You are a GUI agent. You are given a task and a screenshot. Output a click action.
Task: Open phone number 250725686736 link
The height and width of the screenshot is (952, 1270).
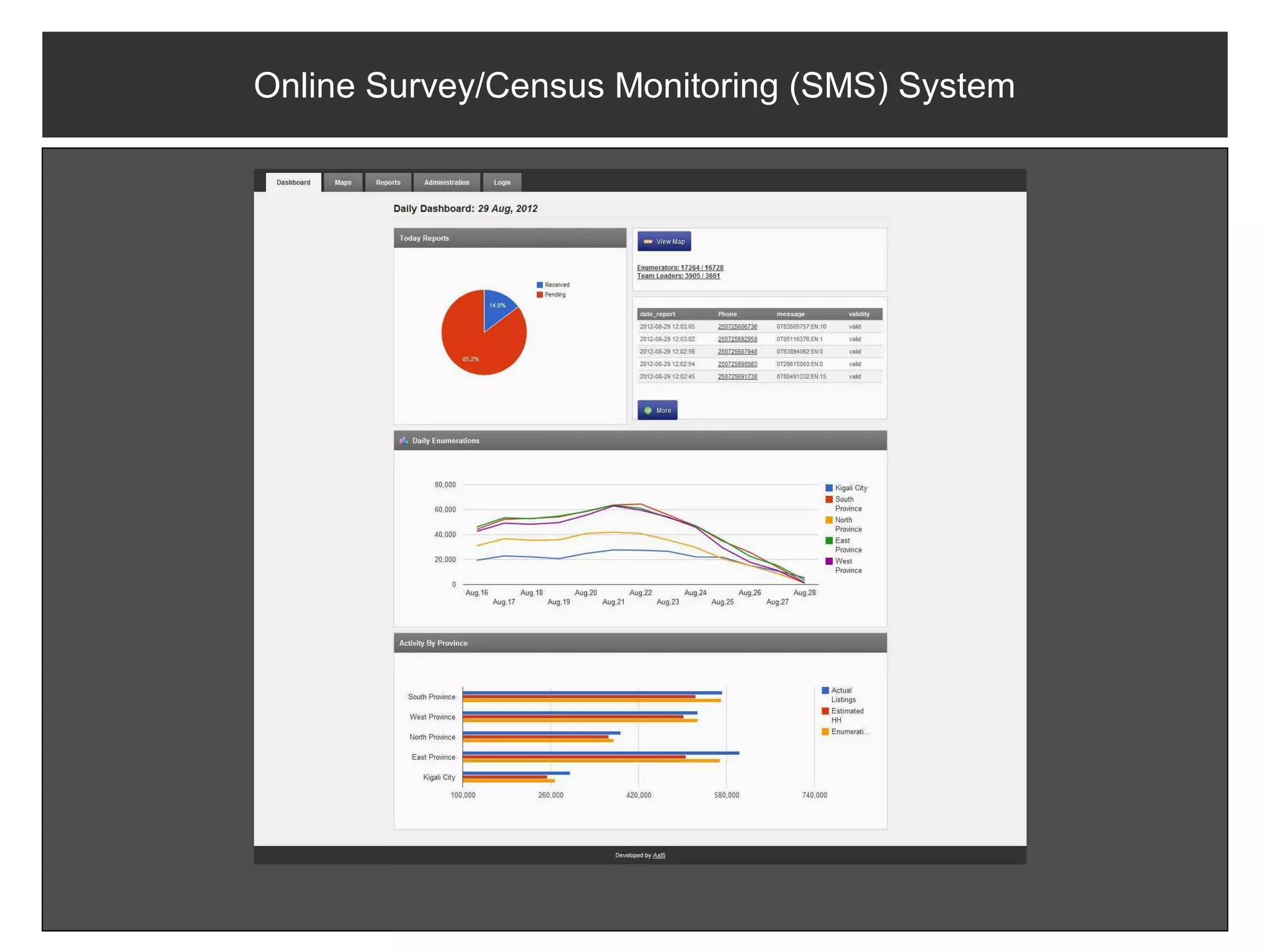(737, 327)
